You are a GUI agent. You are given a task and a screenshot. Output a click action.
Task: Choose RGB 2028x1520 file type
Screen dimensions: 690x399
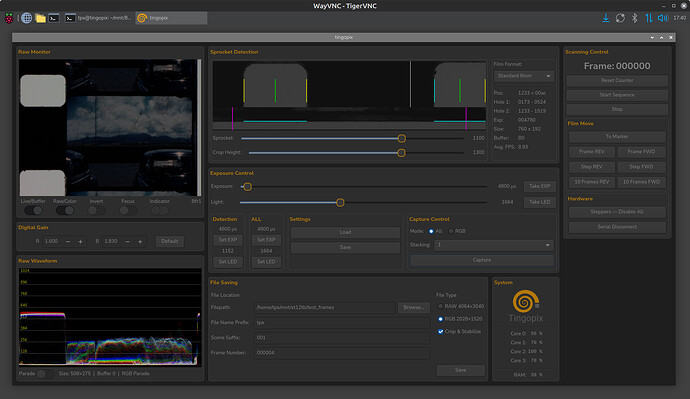click(x=440, y=319)
